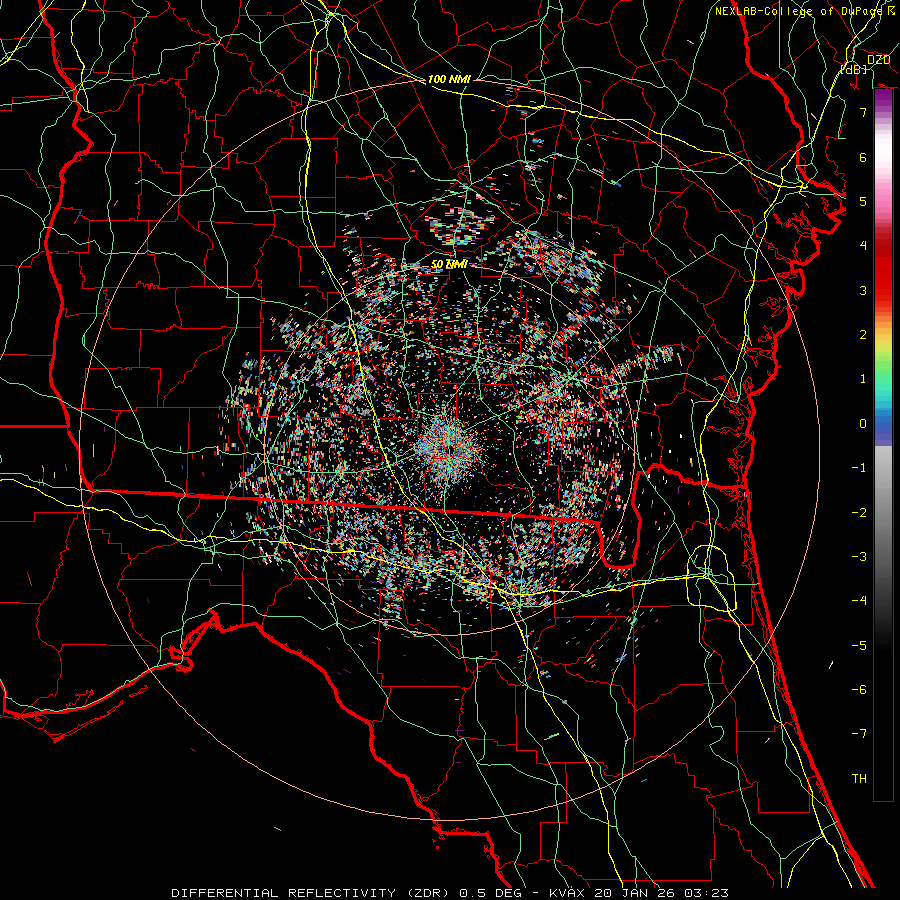The image size is (900, 900).
Task: Click the TH threshold label on scale
Action: tap(859, 779)
